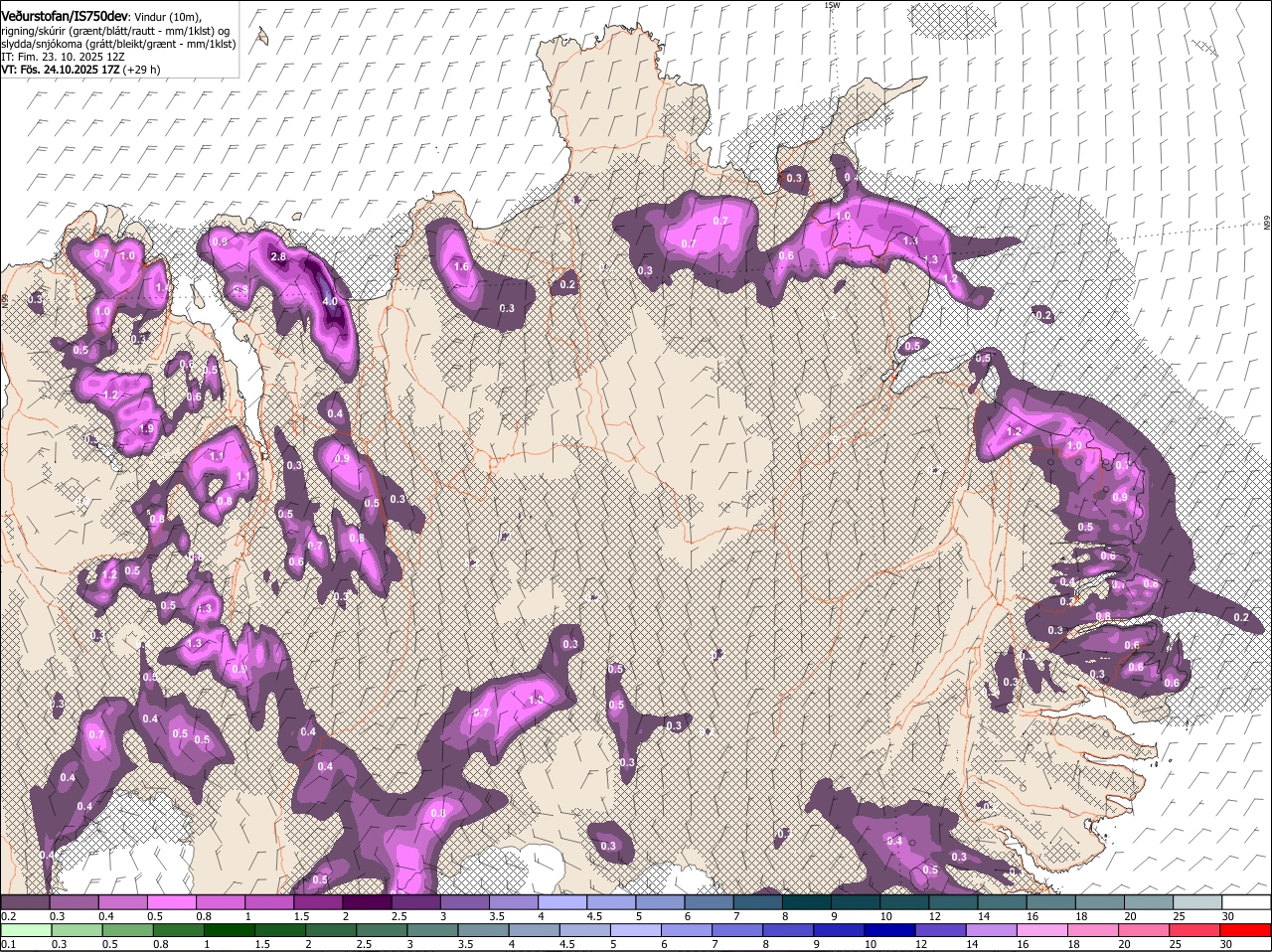Click the '30' label under upper legend row
Viewport: 1272px width, 952px height.
(1228, 916)
